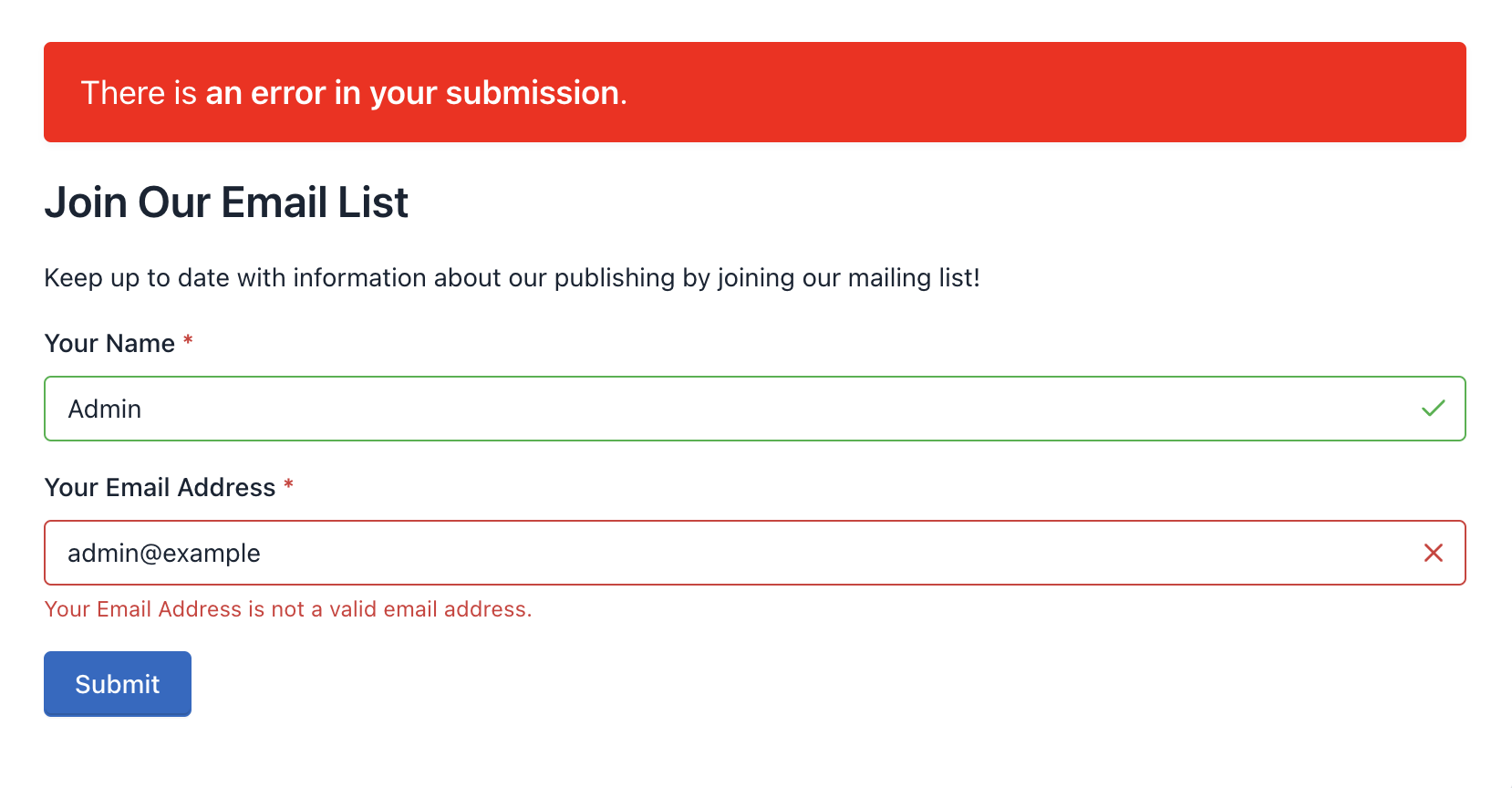The width and height of the screenshot is (1512, 788).
Task: Click the 'Your Email Address' field label
Action: point(160,488)
